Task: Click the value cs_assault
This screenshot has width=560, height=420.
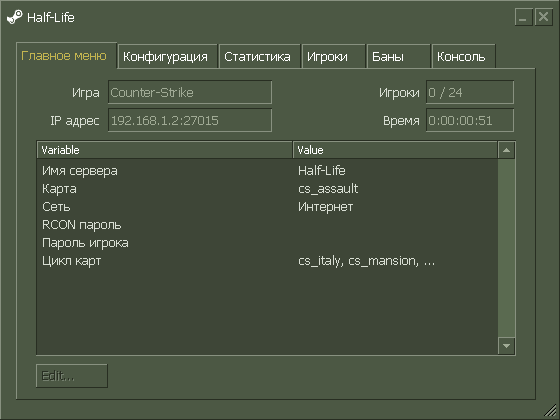Action: (x=328, y=189)
